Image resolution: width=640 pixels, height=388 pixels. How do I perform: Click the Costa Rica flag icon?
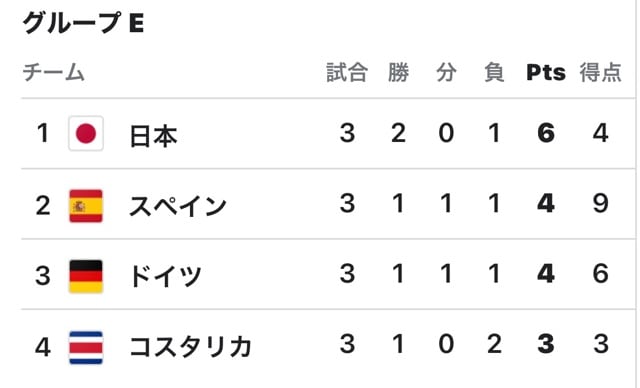(x=86, y=347)
